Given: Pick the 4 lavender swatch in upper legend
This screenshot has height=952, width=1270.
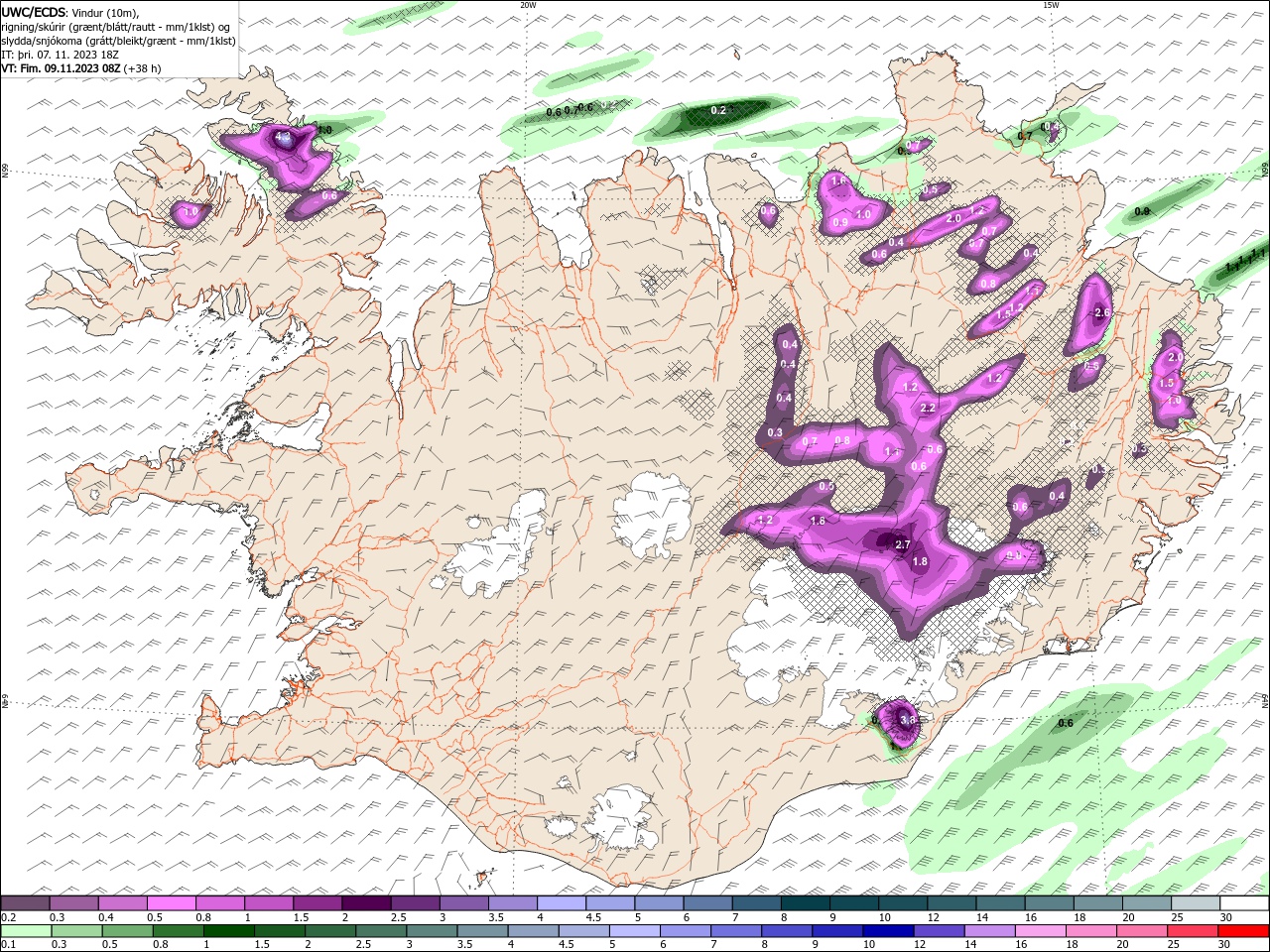Looking at the screenshot, I should [560, 903].
